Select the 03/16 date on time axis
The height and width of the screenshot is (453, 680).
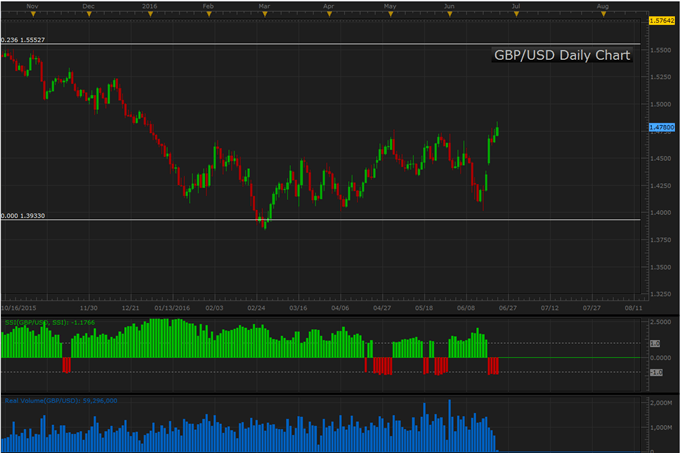pos(298,308)
